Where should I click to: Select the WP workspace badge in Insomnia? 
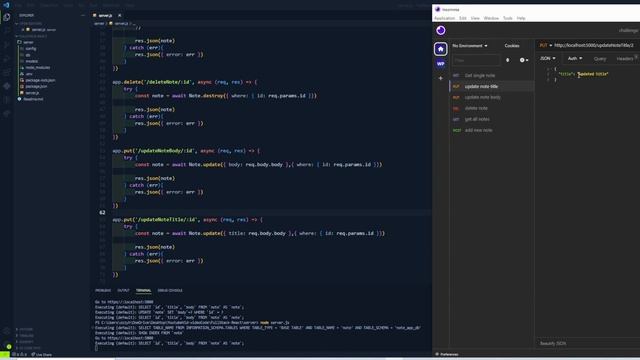click(440, 64)
